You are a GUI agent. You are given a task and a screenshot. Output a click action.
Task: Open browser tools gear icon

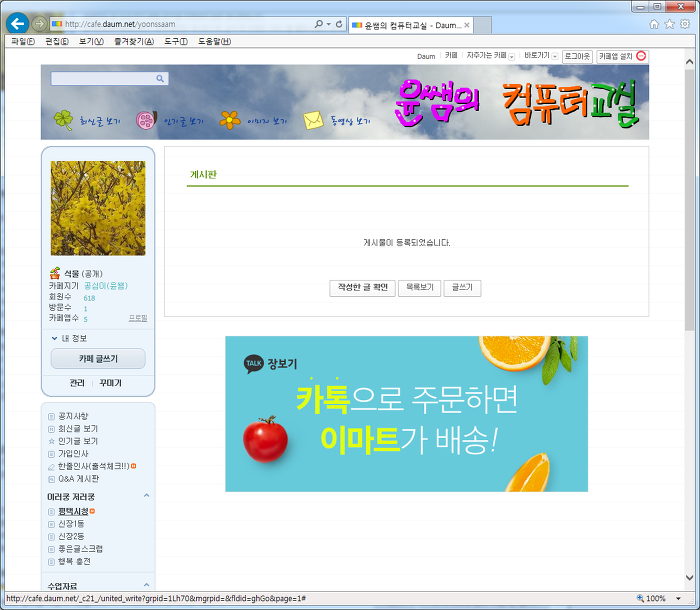pos(685,24)
